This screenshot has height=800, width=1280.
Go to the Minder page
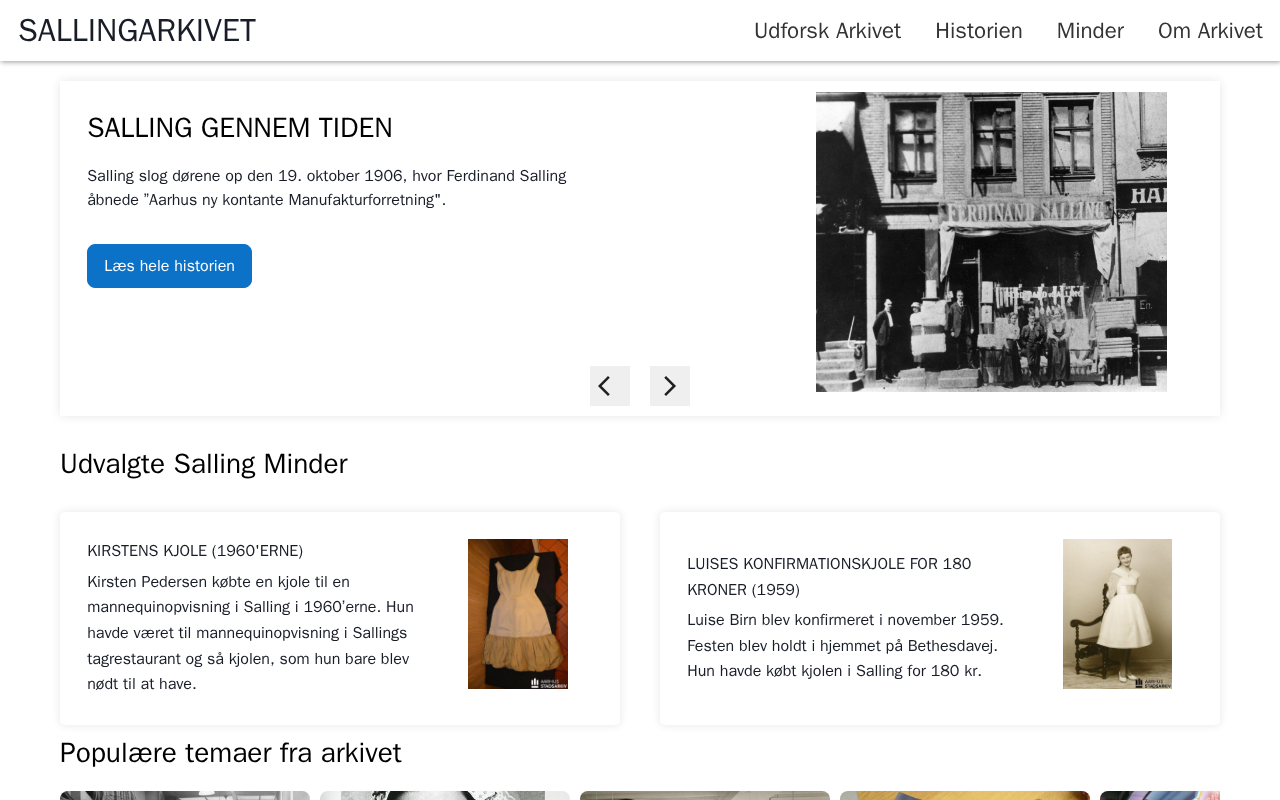(1090, 31)
